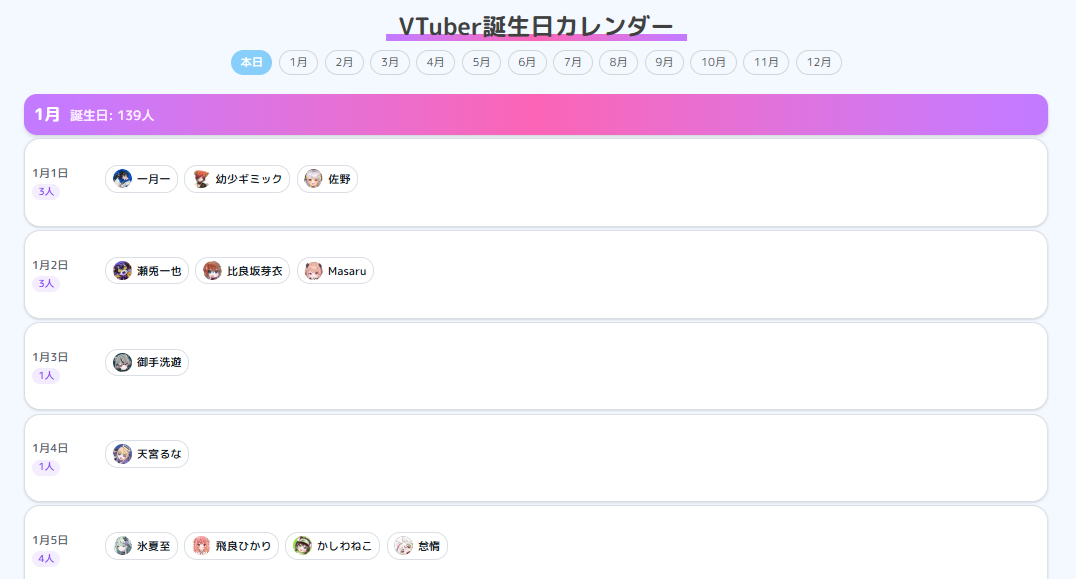Click the 4人 badge under 1月5日
Screen dimensions: 1076x579
click(x=46, y=558)
